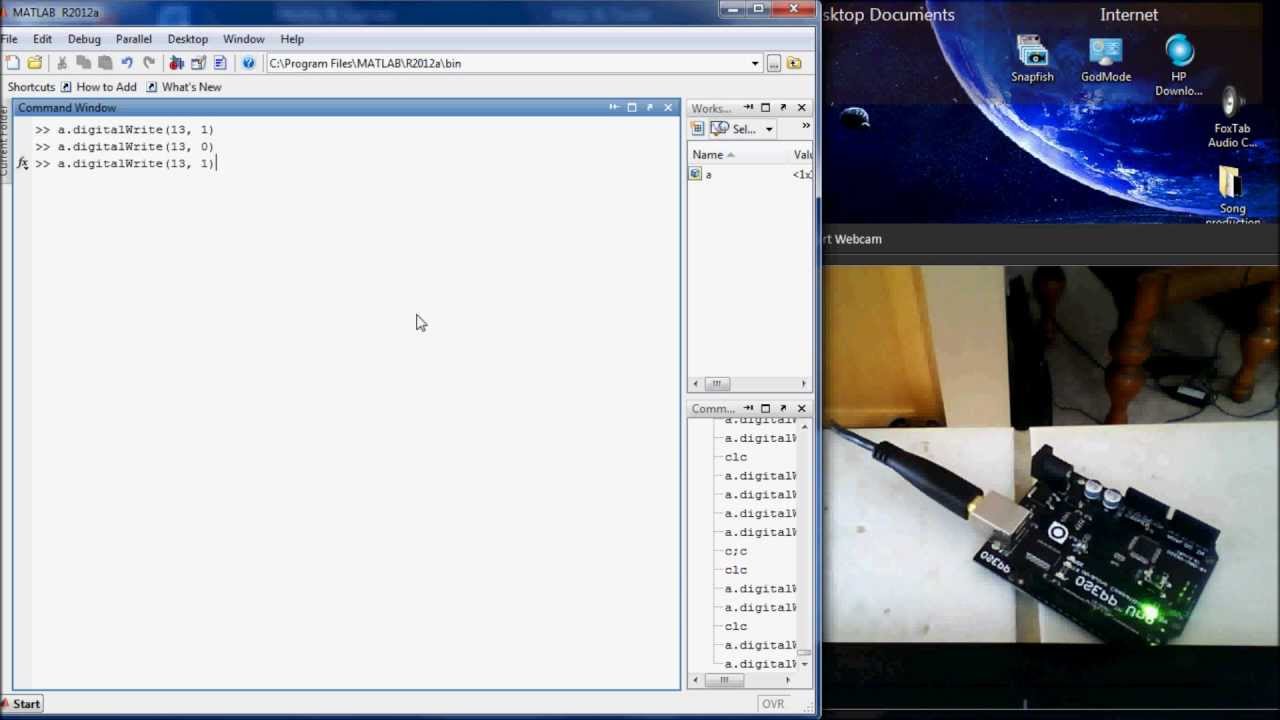Click the Copy toolbar icon
Viewport: 1280px width, 720px height.
[x=84, y=63]
